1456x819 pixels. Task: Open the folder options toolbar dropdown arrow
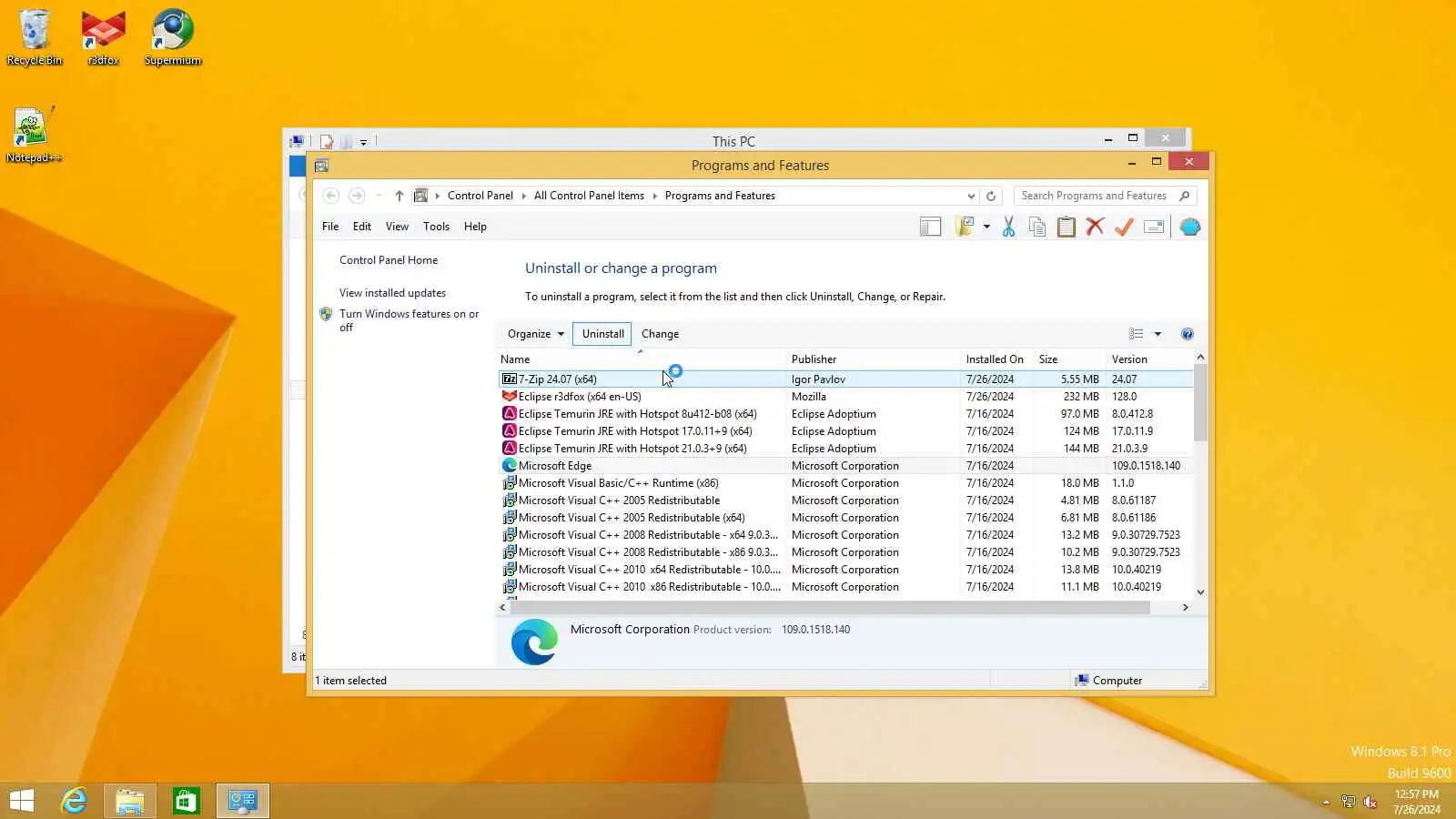coord(986,227)
